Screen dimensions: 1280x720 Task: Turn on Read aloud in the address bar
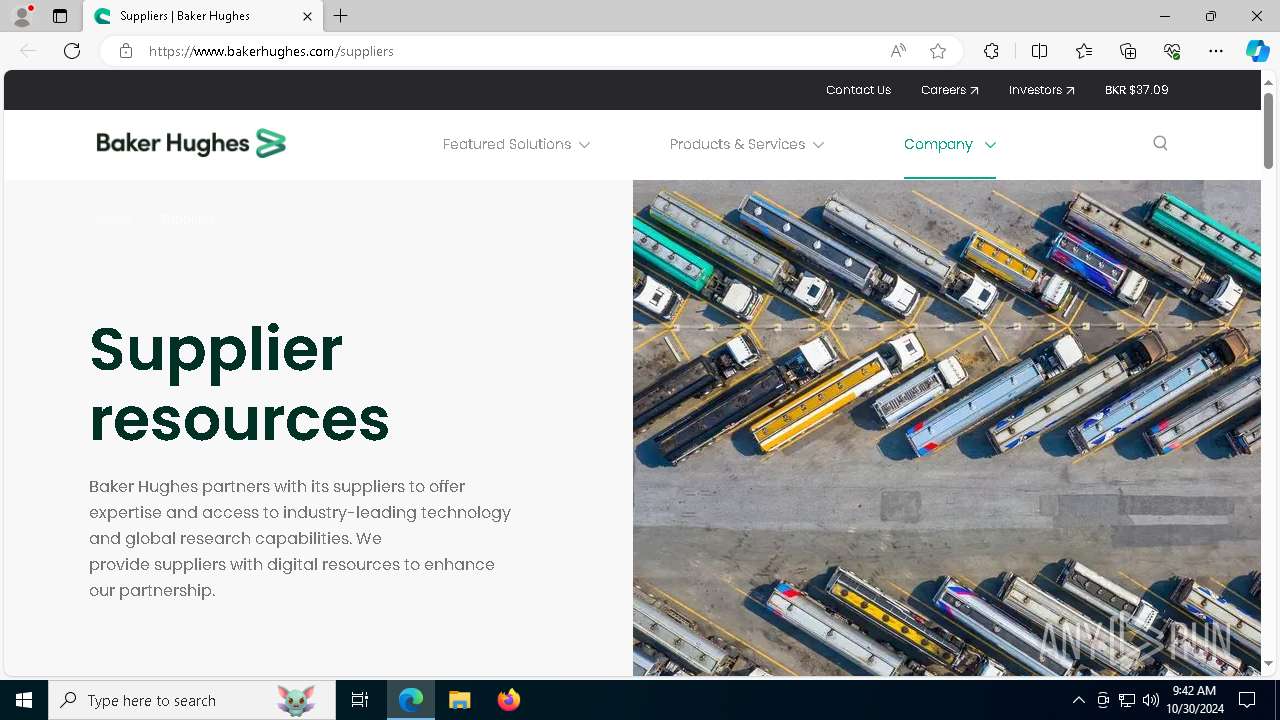(x=898, y=51)
